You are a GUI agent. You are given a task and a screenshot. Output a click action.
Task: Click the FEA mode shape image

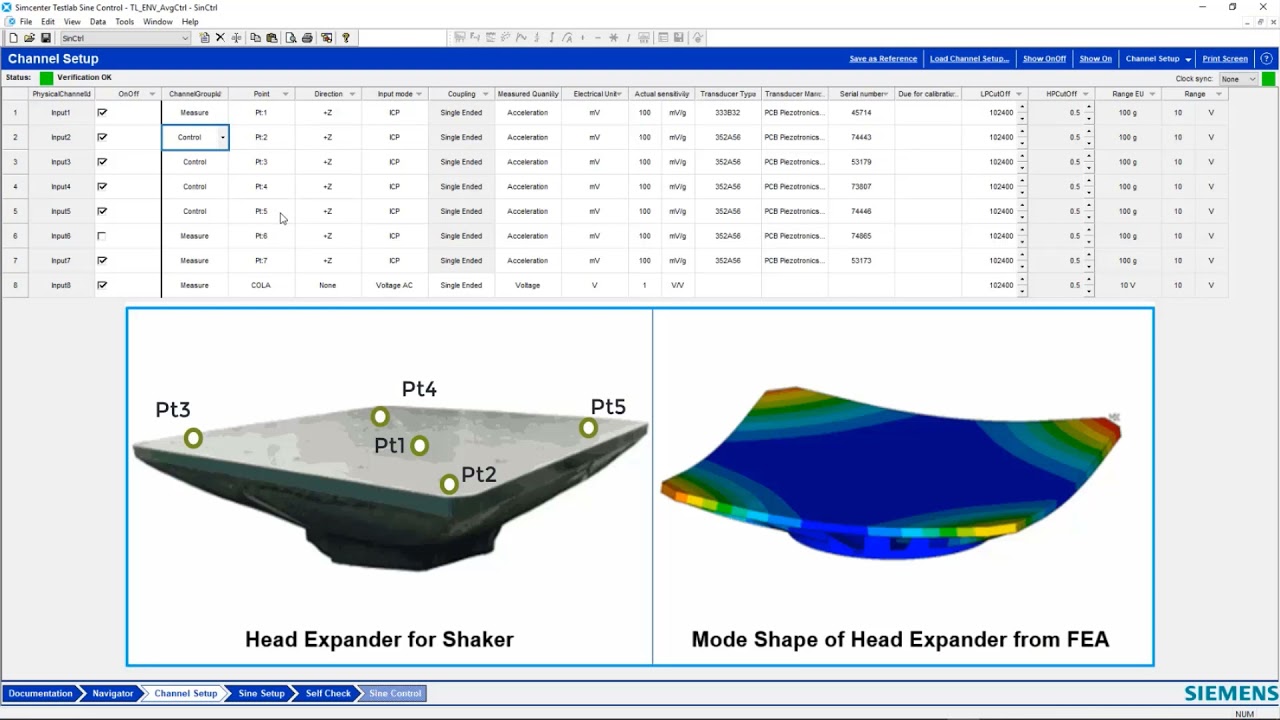[890, 475]
